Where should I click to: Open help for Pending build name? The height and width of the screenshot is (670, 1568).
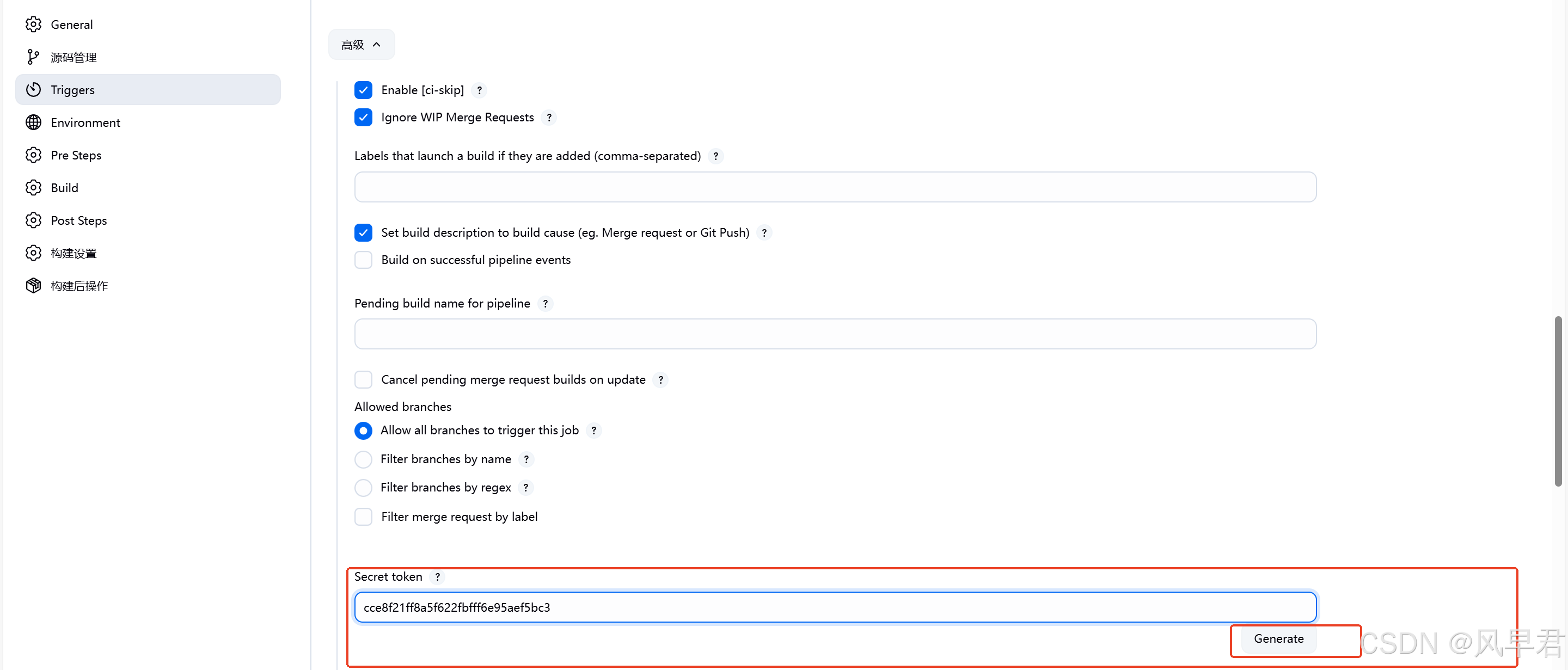pos(545,304)
